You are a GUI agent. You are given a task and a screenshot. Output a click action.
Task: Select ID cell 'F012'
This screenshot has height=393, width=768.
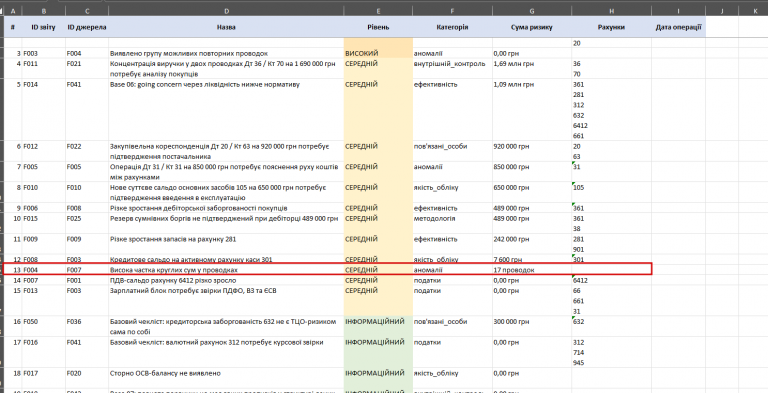44,151
